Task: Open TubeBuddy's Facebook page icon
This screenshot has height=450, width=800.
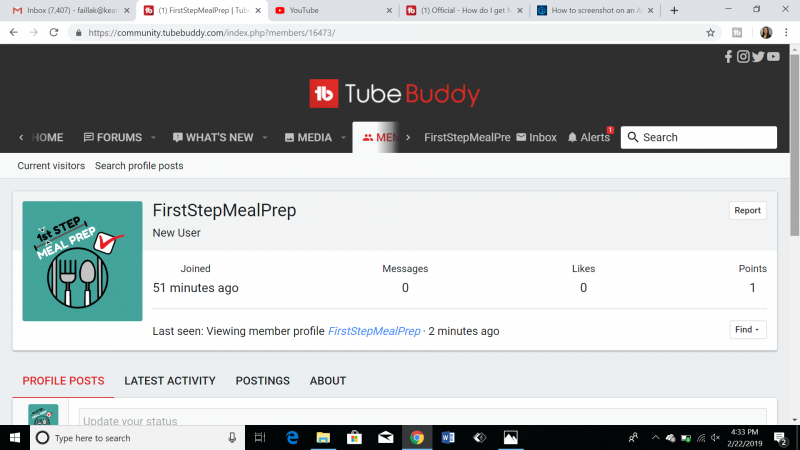Action: coord(728,57)
